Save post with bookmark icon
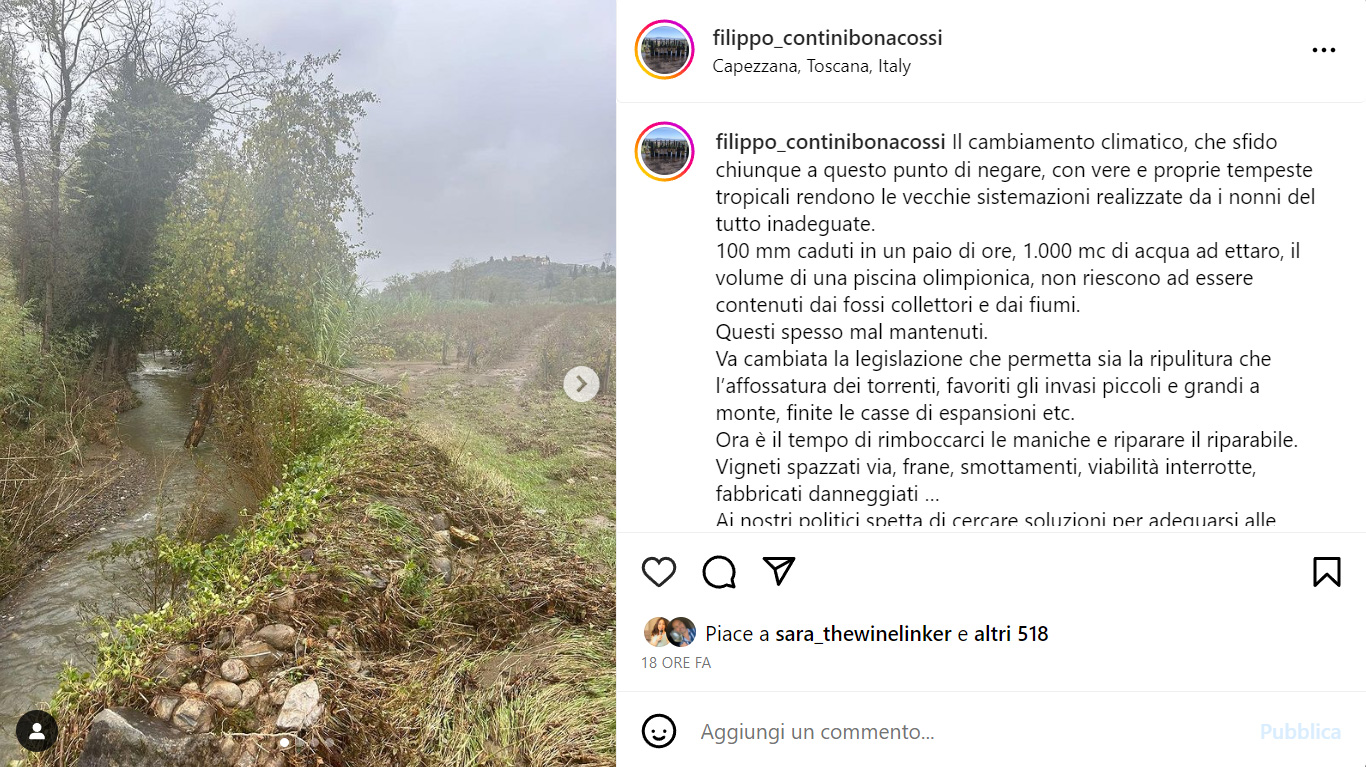The width and height of the screenshot is (1366, 767). (x=1326, y=572)
